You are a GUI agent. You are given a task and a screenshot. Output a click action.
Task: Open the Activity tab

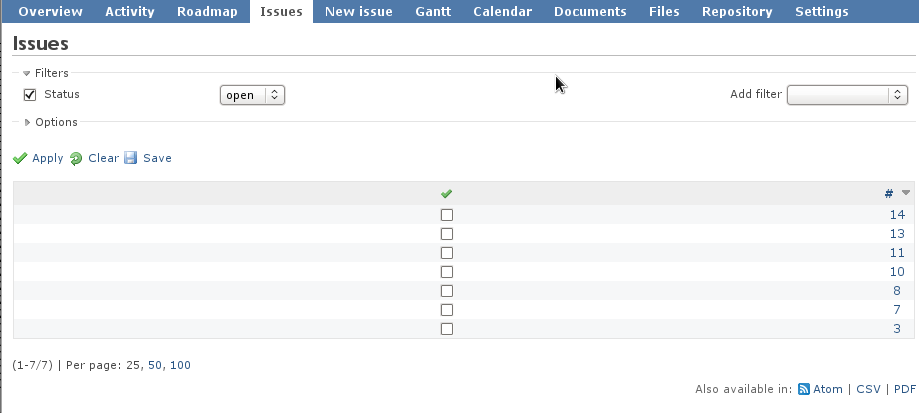click(x=130, y=12)
